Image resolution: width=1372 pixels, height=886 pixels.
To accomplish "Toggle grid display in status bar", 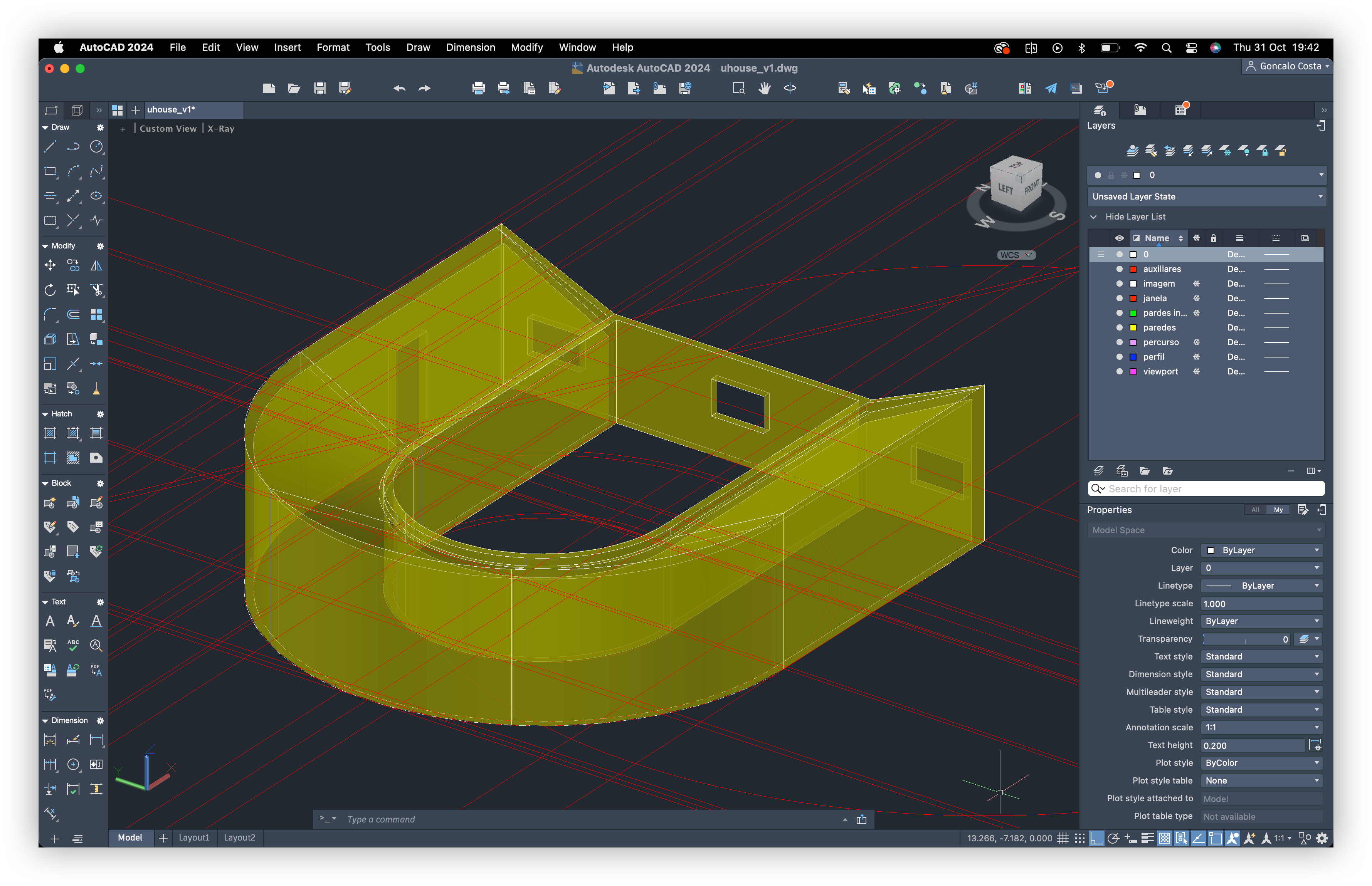I will point(1063,838).
